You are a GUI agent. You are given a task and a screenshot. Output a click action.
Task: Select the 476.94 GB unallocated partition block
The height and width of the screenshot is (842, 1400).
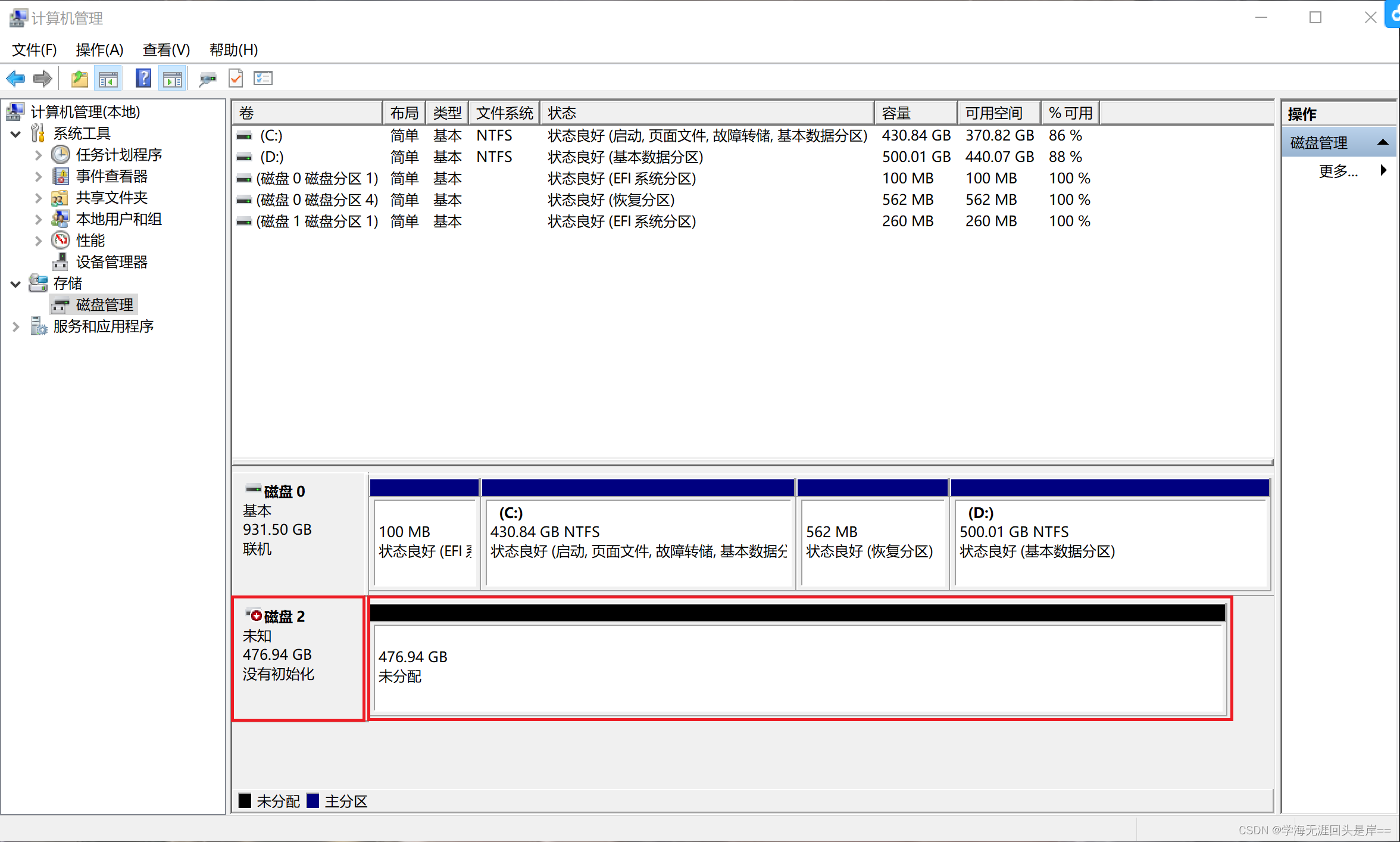coord(796,667)
